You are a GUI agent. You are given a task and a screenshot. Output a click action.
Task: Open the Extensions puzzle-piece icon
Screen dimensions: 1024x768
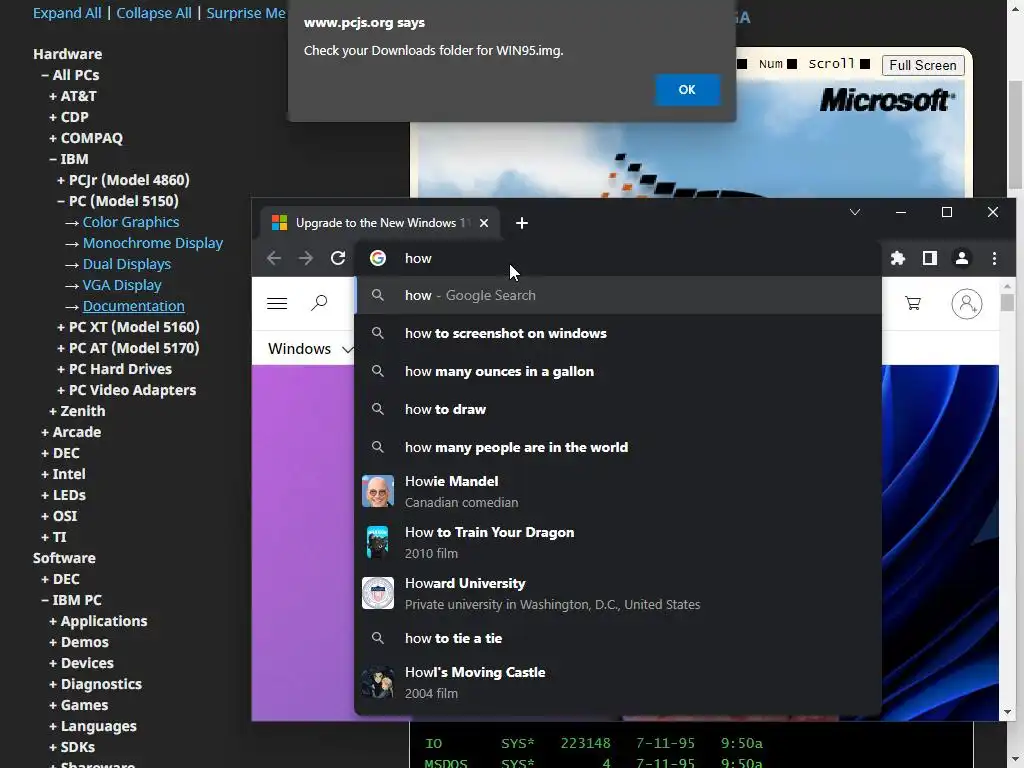click(898, 258)
